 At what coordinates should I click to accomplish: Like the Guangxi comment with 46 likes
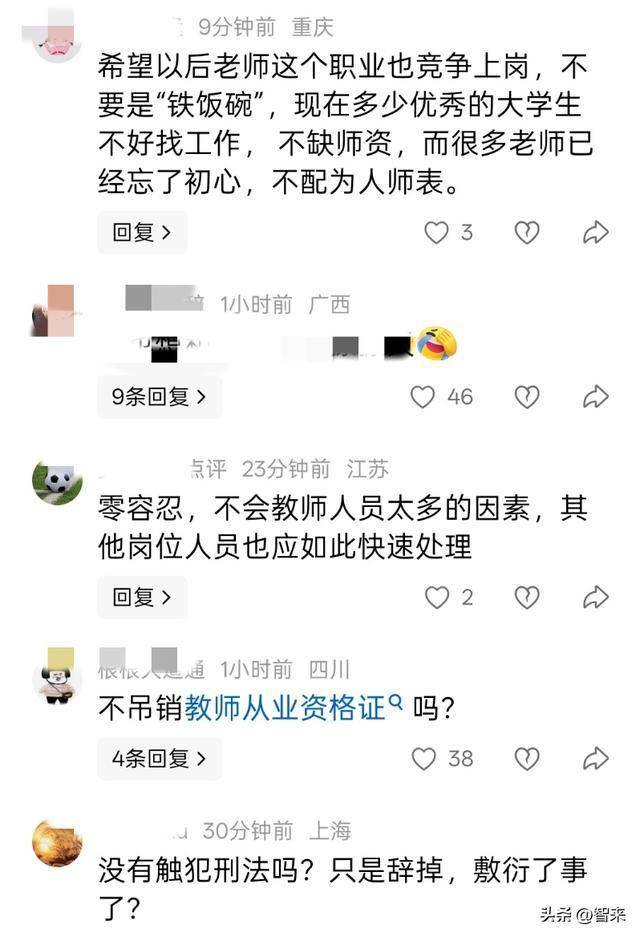tap(422, 397)
